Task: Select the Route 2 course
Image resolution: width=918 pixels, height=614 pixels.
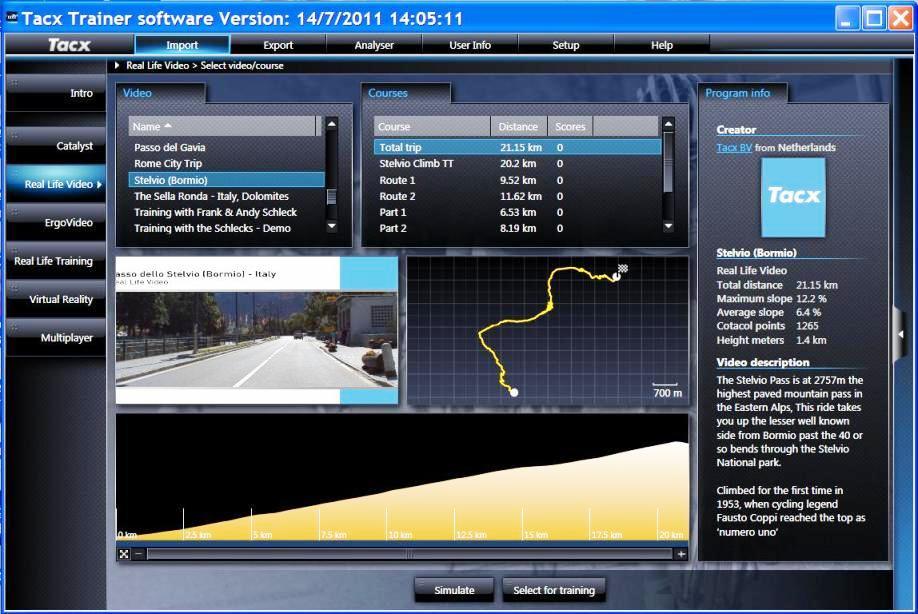Action: pos(518,196)
